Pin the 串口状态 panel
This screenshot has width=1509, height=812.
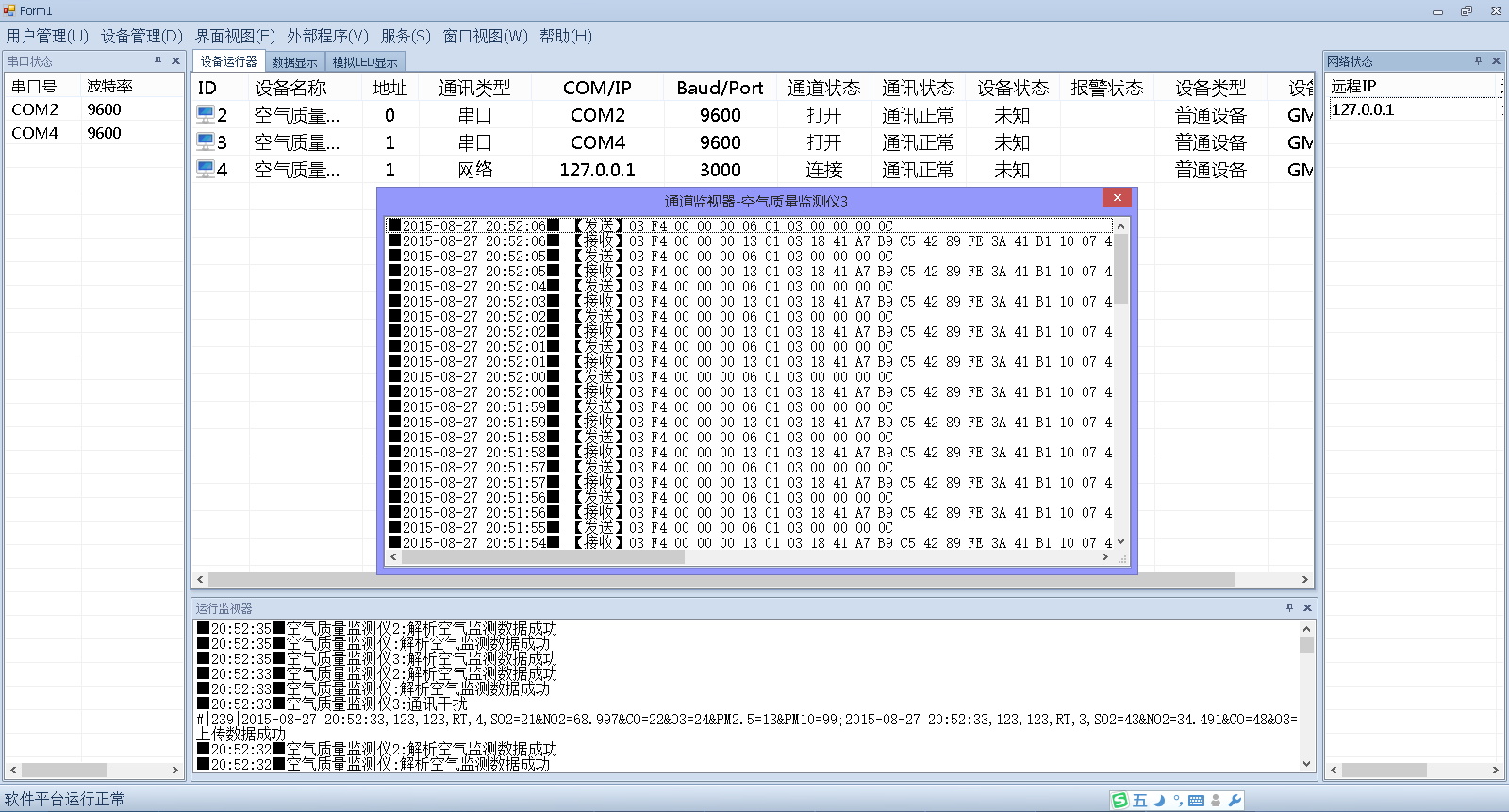158,60
